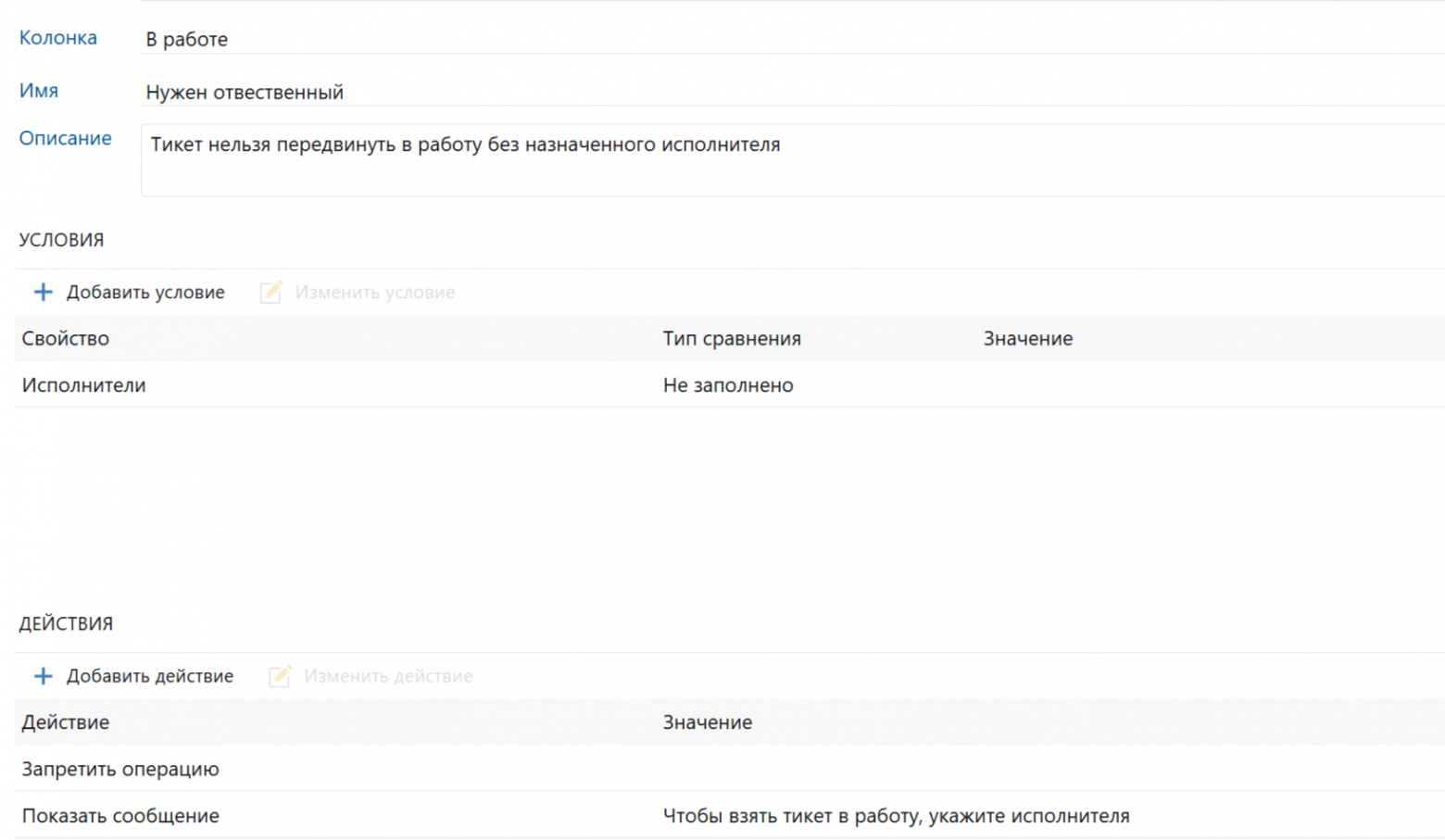Screen dimensions: 1445x840
Task: Click the Добавить условие button text
Action: tap(145, 293)
